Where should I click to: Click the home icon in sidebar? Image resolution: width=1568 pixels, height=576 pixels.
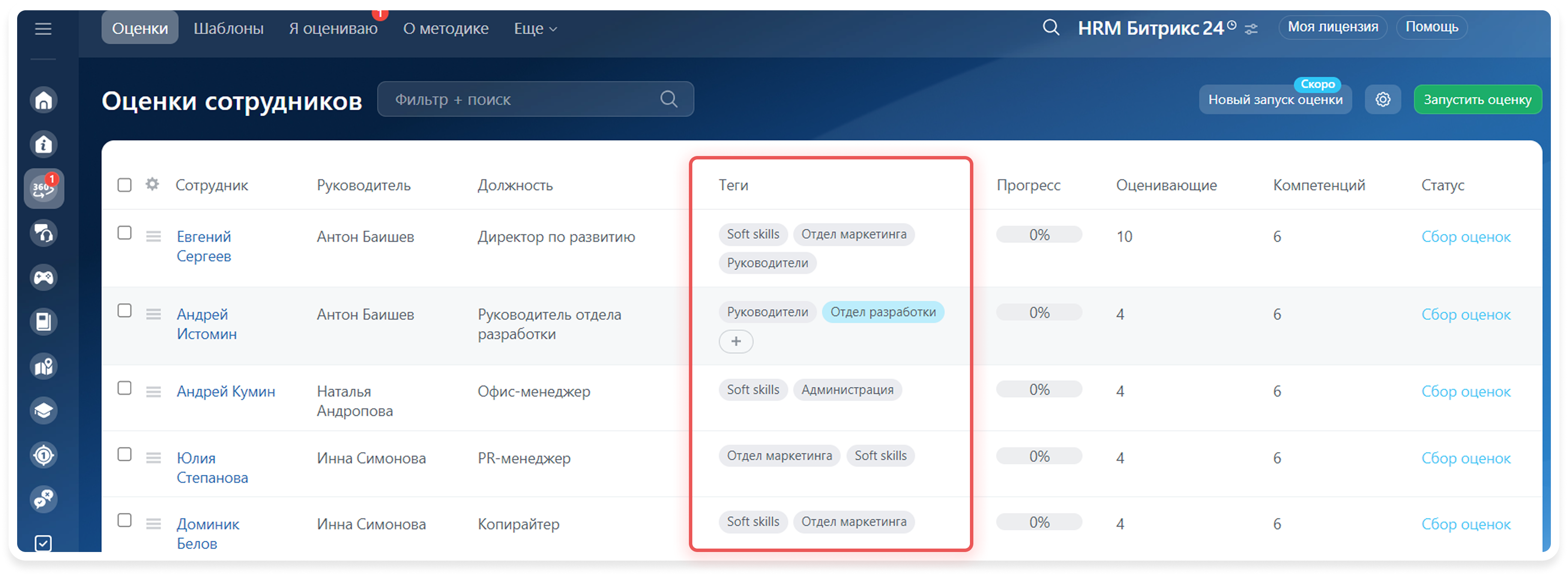44,100
